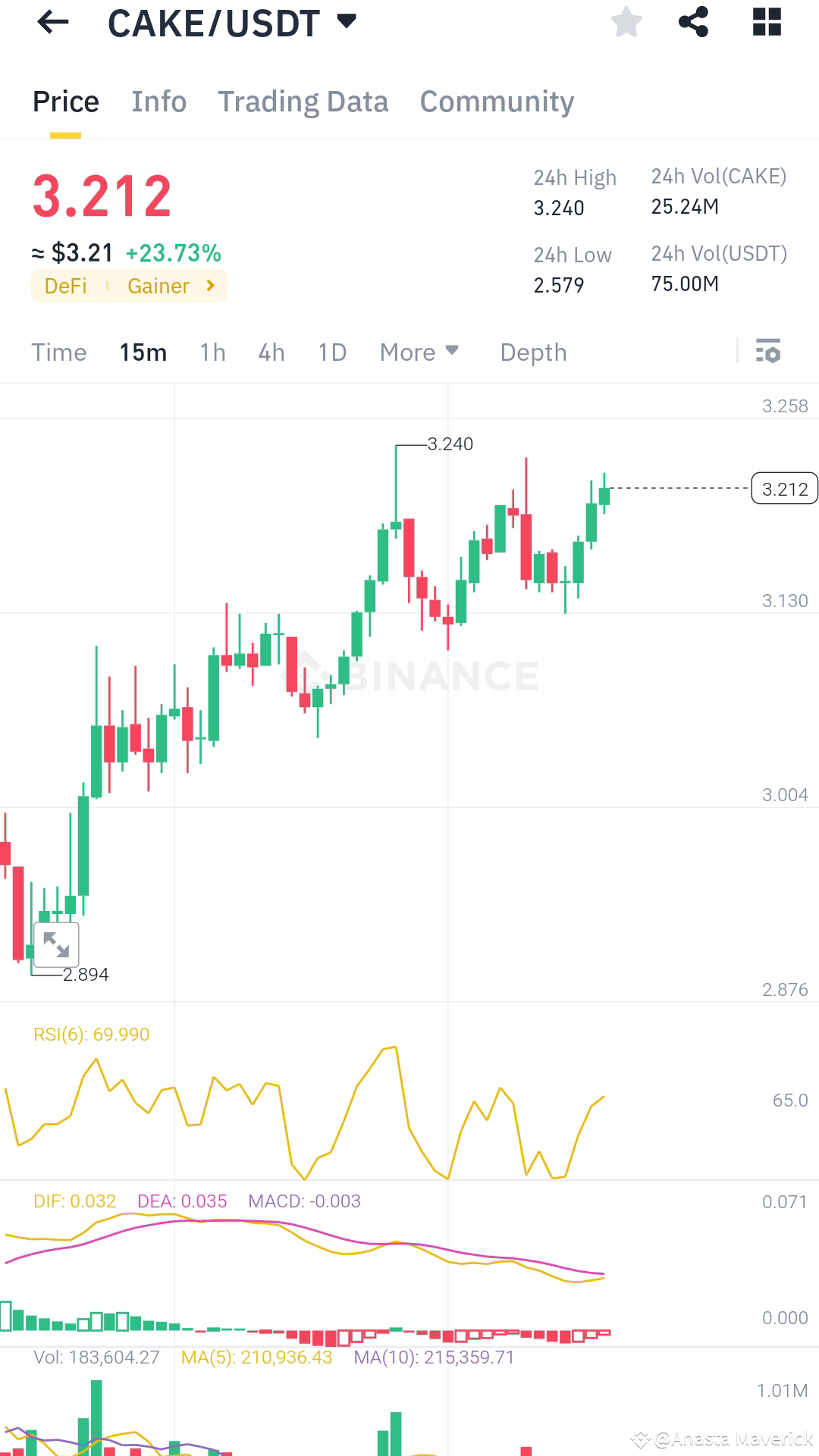Switch chart to 1h timeframe
Image resolution: width=819 pixels, height=1456 pixels.
point(212,352)
